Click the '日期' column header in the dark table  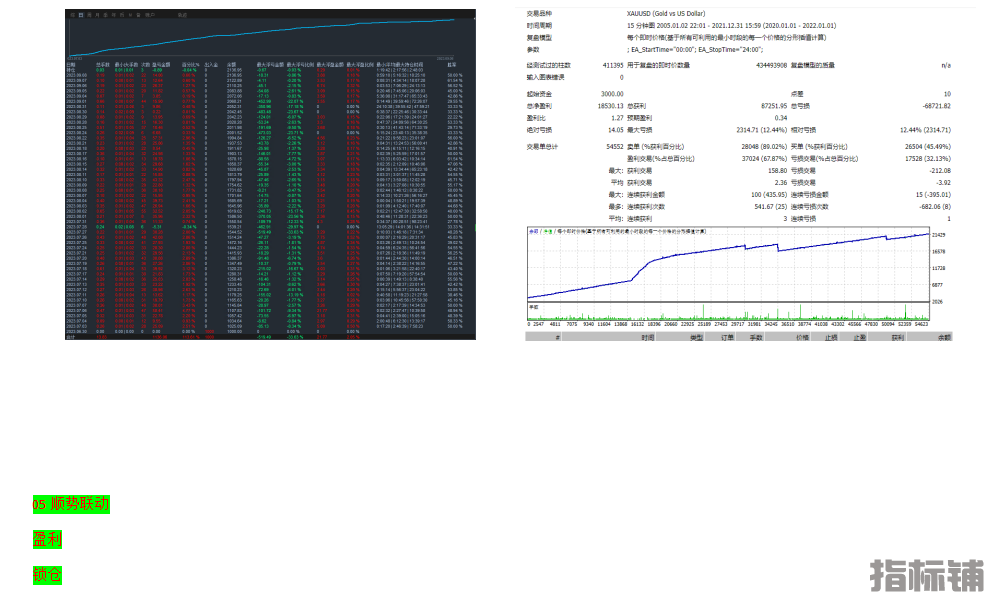click(71, 65)
